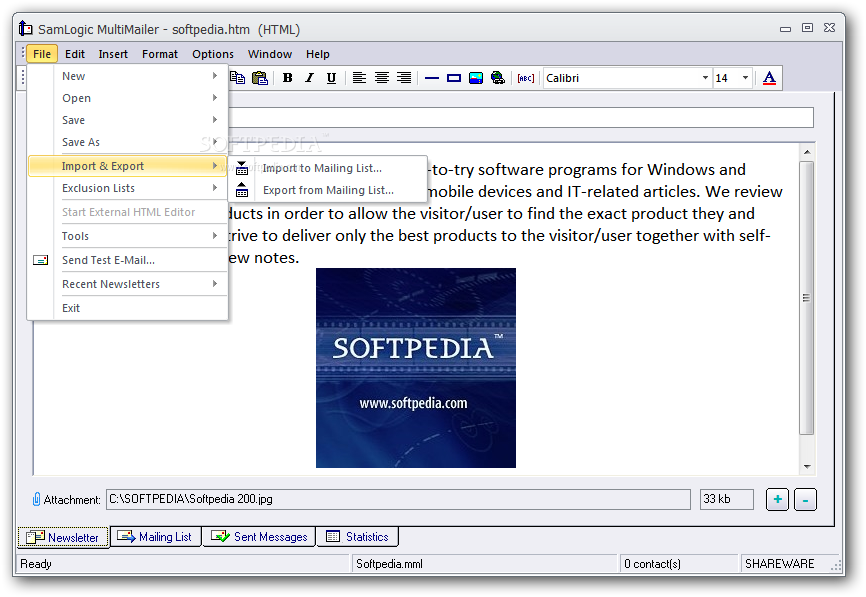Click the SamLogic MultiMailer title bar icon
Screen dimensions: 866x597
point(25,28)
